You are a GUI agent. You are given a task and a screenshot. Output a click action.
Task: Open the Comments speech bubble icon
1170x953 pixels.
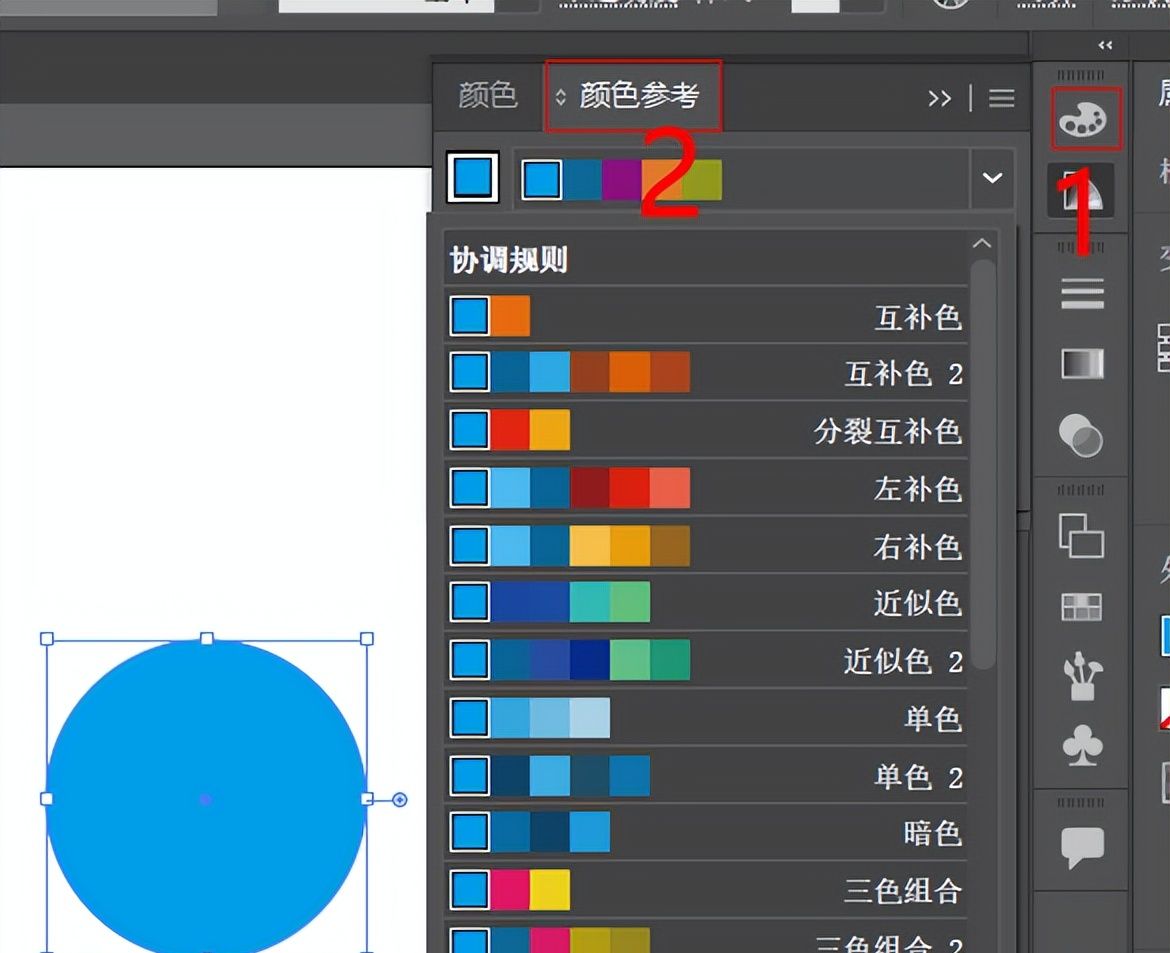[x=1082, y=847]
